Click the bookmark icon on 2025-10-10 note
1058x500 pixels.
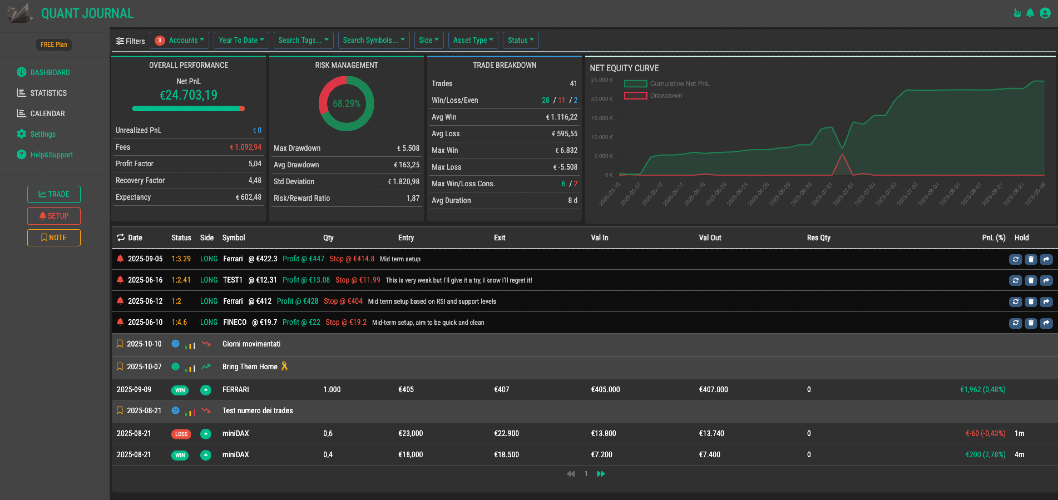(120, 344)
